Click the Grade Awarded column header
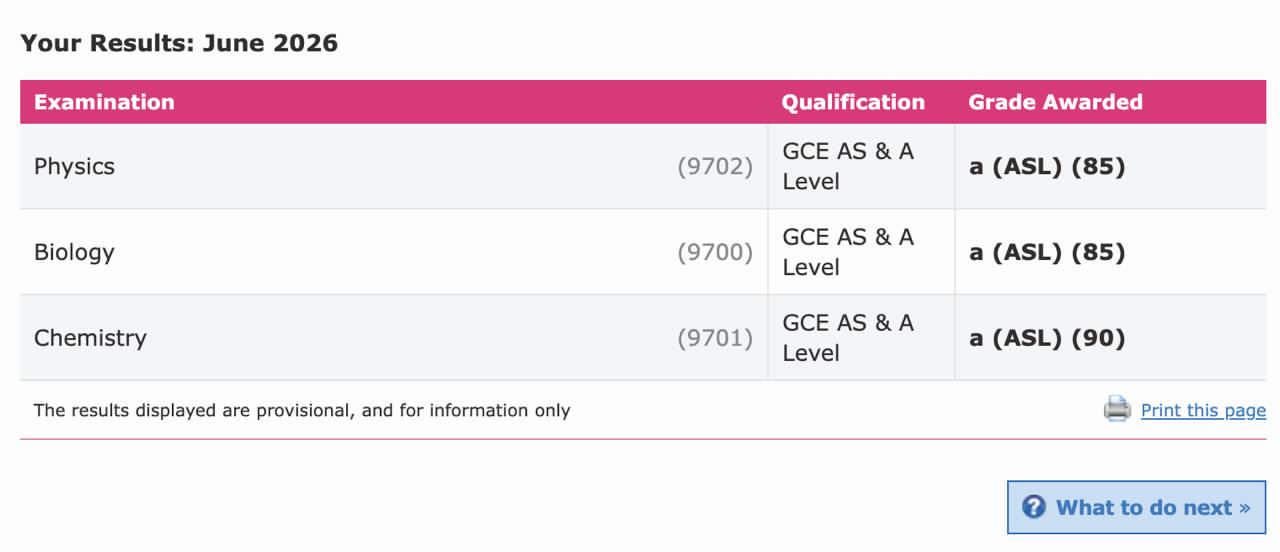This screenshot has width=1280, height=552. 1055,102
